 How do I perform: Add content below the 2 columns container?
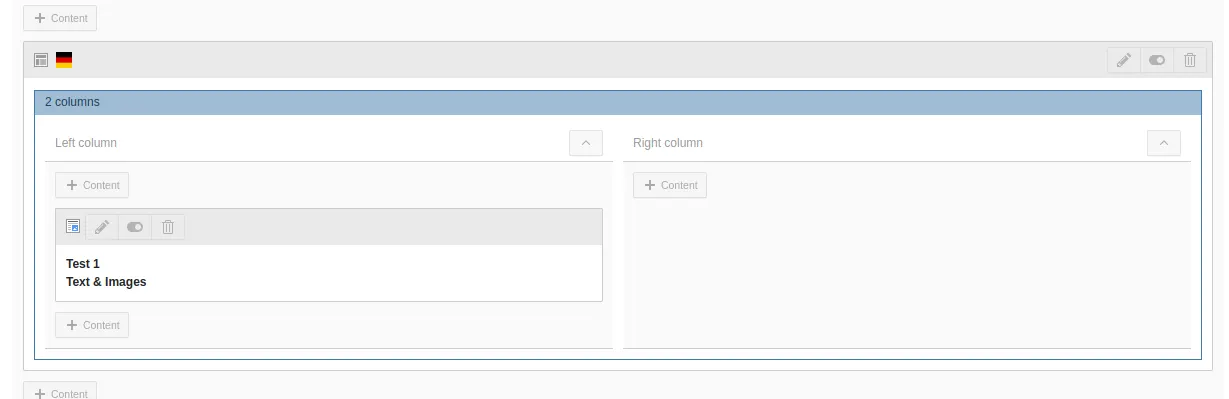pos(60,392)
